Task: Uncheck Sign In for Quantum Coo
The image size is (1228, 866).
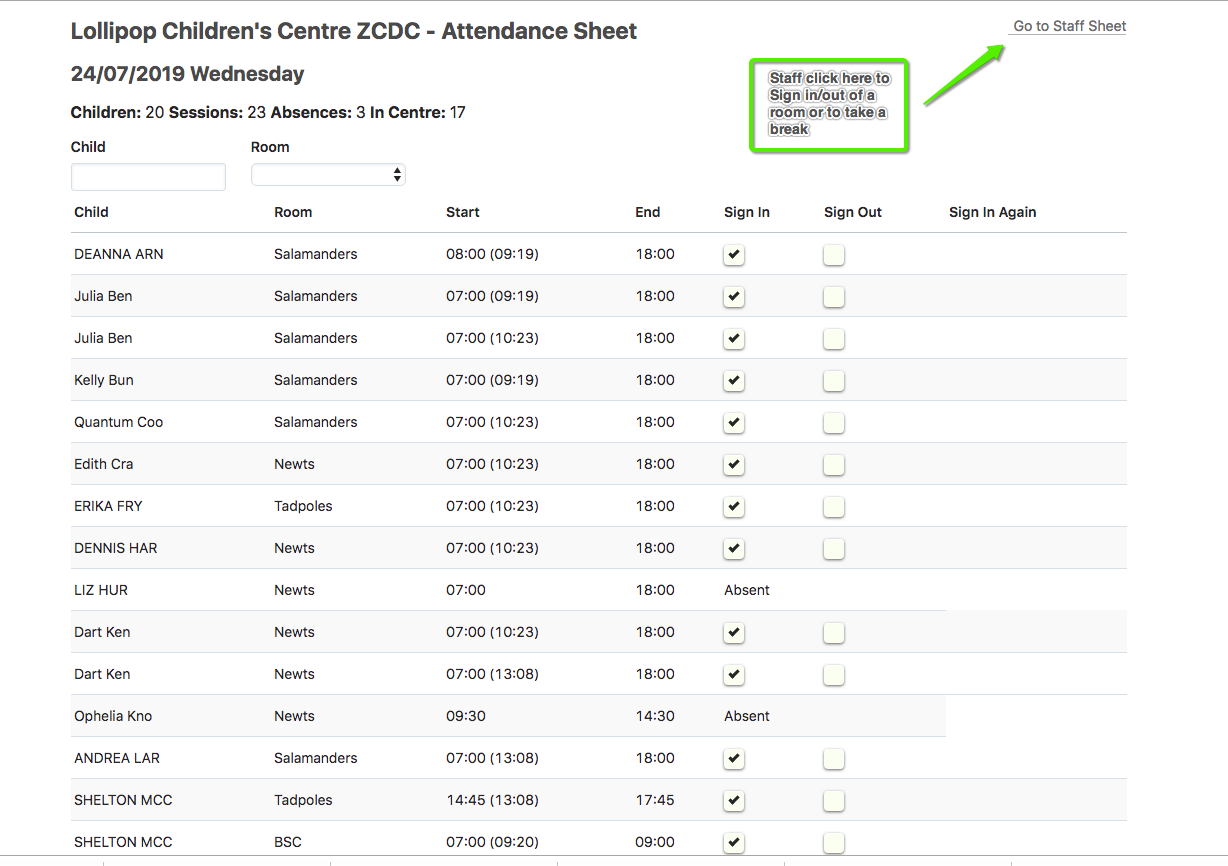Action: coord(734,423)
